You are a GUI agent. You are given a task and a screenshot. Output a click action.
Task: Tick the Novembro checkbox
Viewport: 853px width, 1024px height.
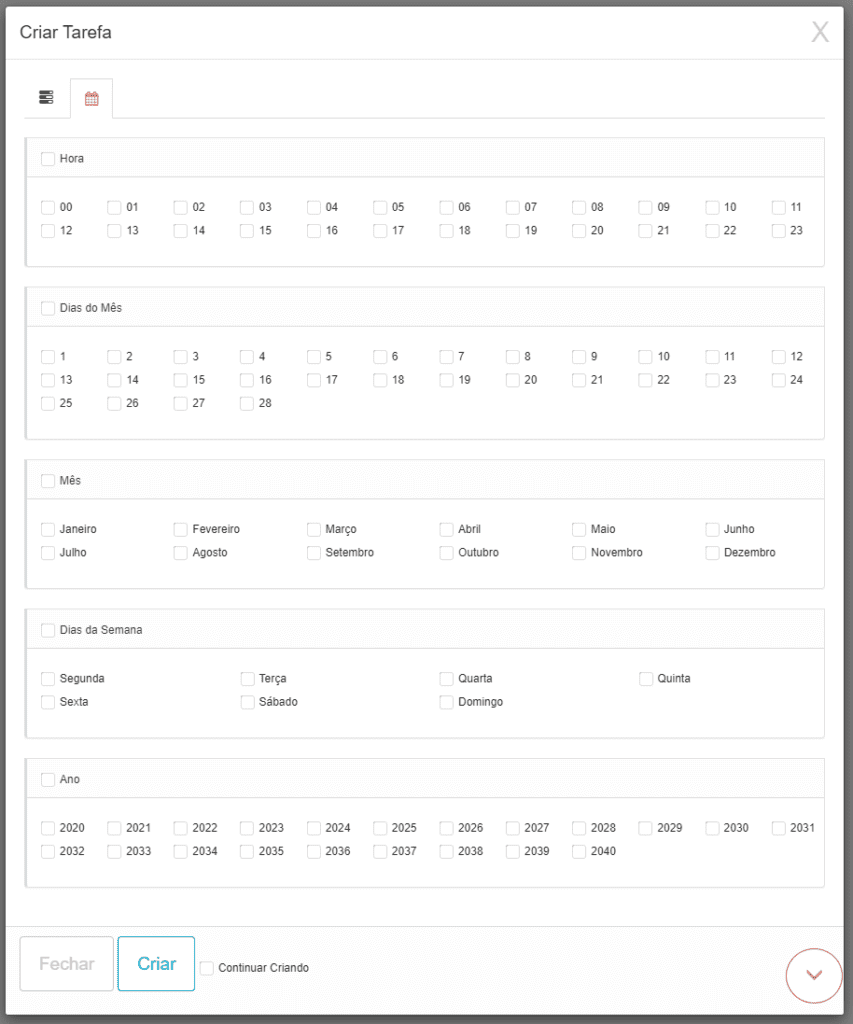(x=579, y=552)
